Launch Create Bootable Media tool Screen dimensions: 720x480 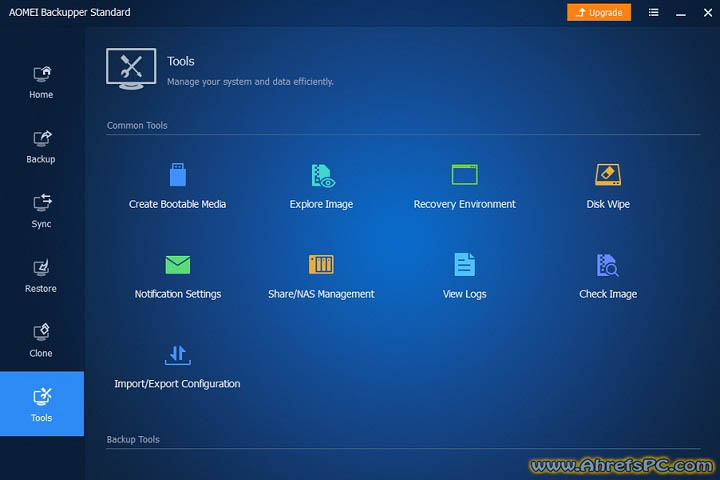(x=178, y=186)
